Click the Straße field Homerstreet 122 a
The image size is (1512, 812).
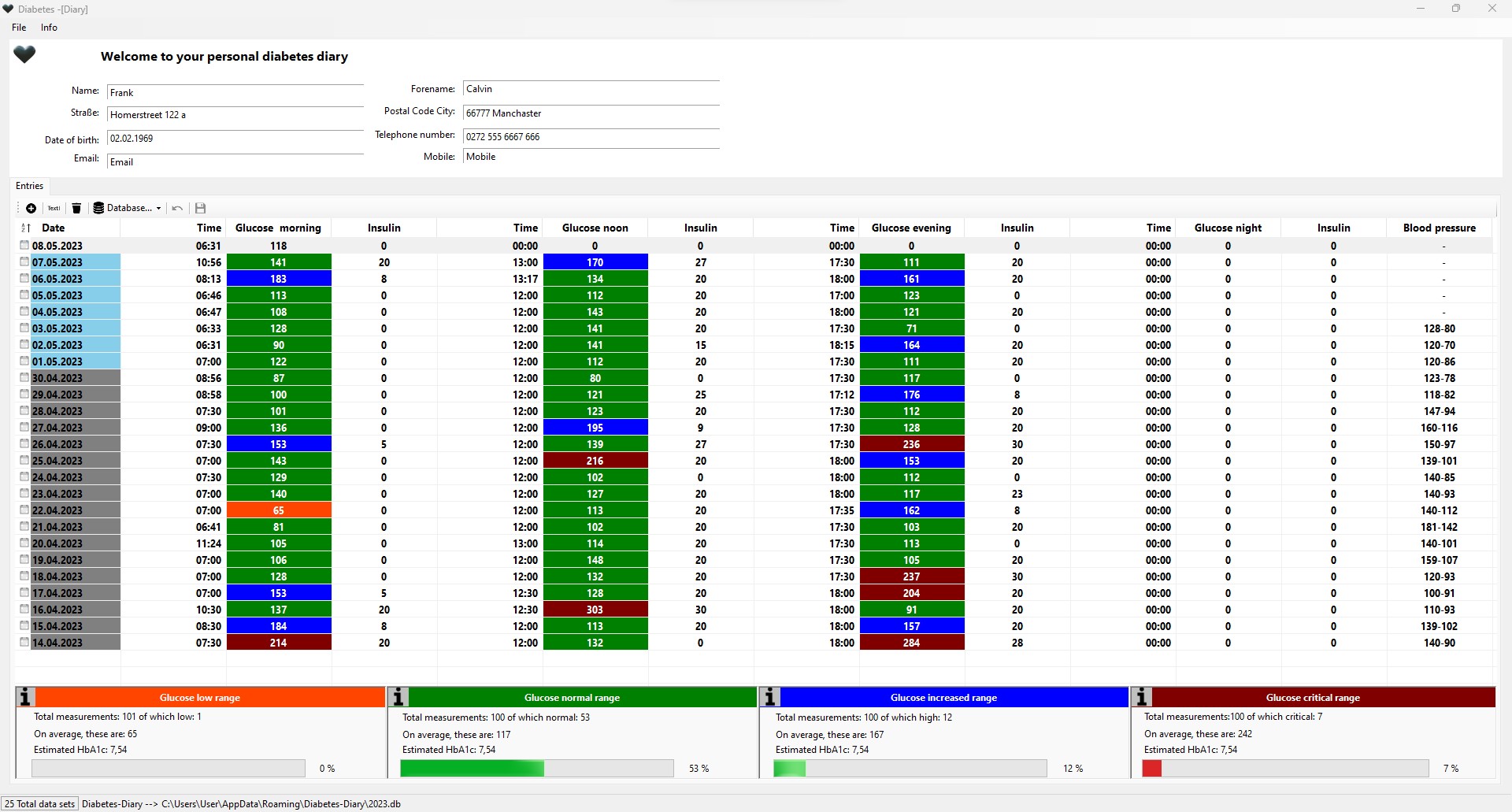click(235, 115)
